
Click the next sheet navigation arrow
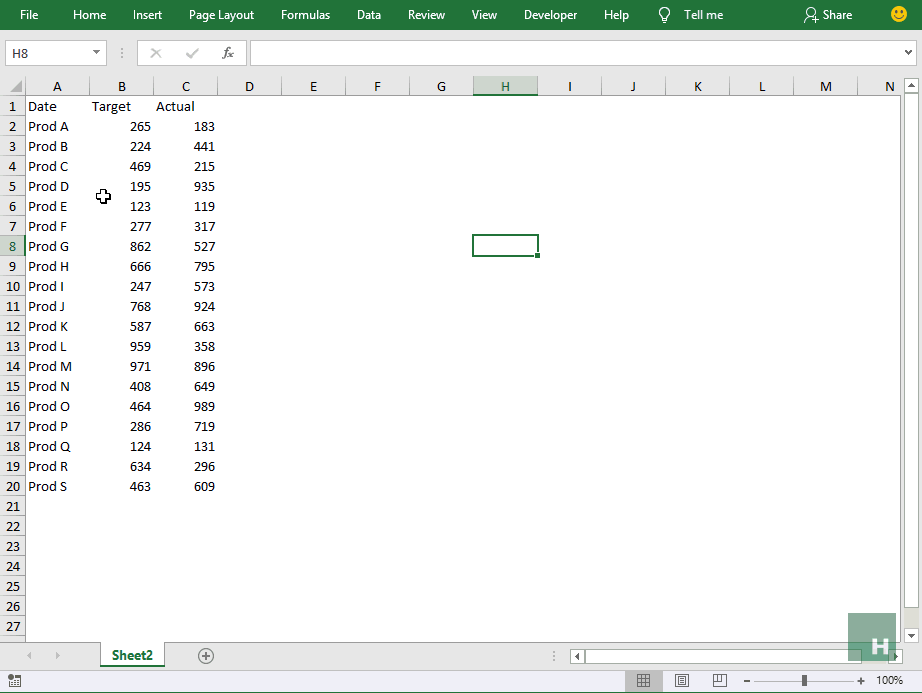tap(57, 655)
